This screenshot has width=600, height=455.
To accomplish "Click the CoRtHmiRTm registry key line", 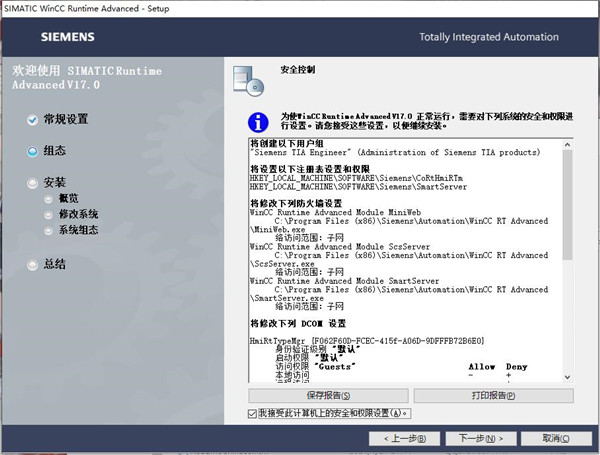I will point(356,178).
